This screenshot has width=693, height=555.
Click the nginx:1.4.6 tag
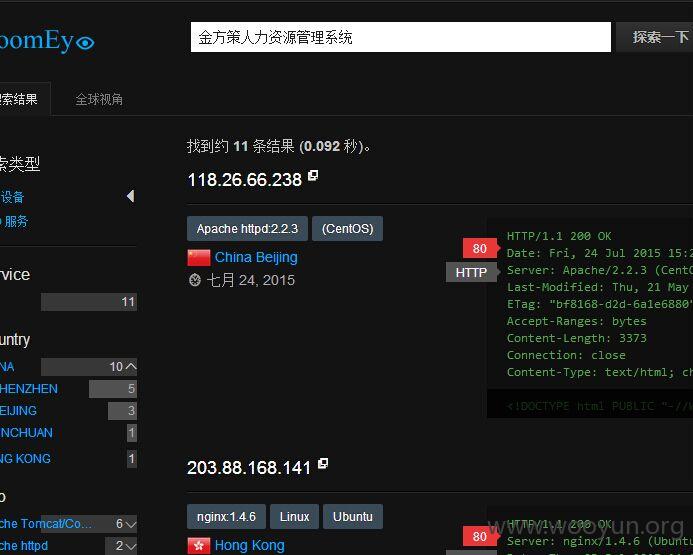(226, 517)
